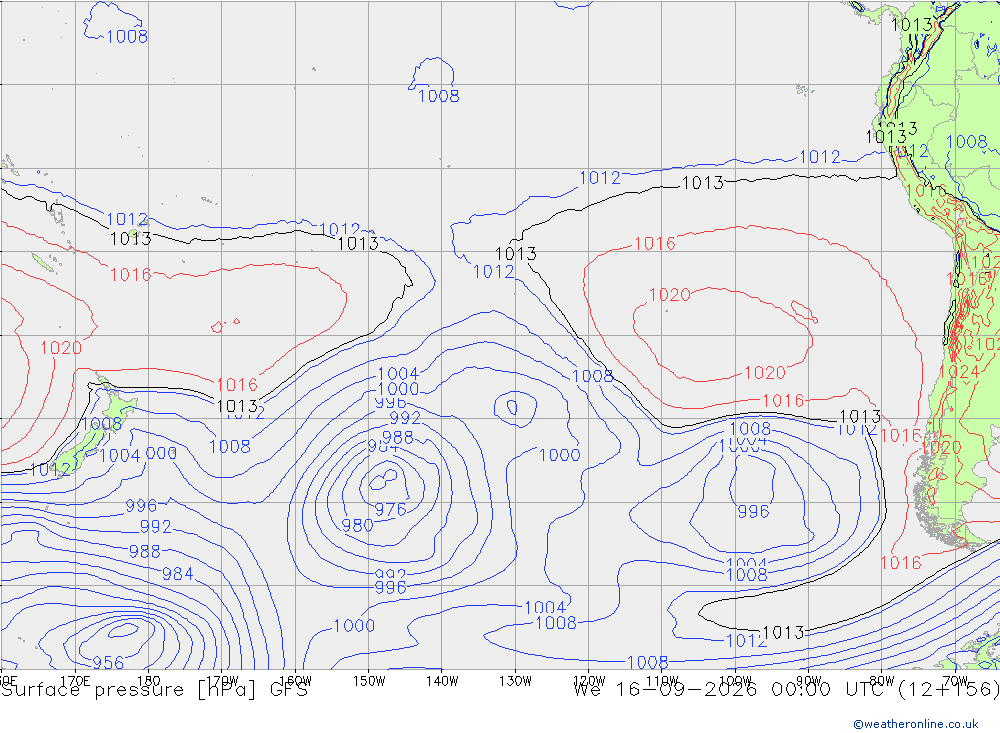This screenshot has width=1000, height=733.
Task: Click the 996 low label west of Chile
Action: [x=753, y=512]
